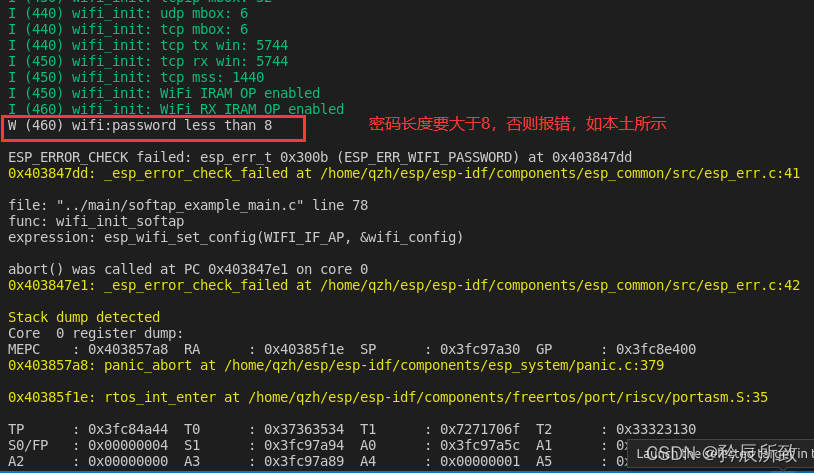
Task: Click the MEPC register value 0x403857a8
Action: click(x=128, y=349)
